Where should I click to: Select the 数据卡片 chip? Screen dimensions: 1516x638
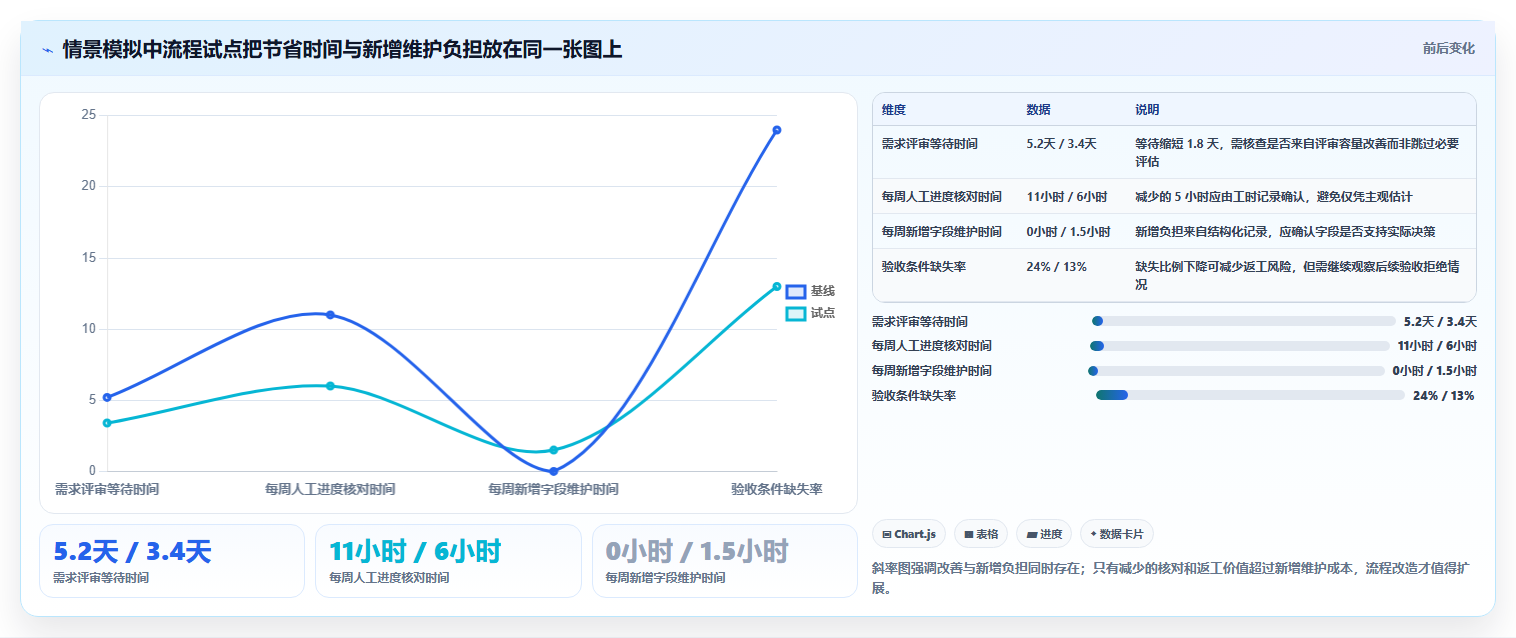pyautogui.click(x=1117, y=534)
